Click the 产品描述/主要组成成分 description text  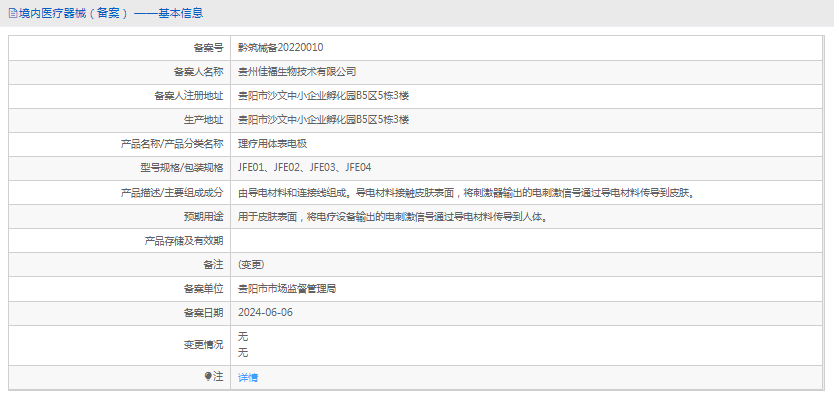click(x=467, y=193)
